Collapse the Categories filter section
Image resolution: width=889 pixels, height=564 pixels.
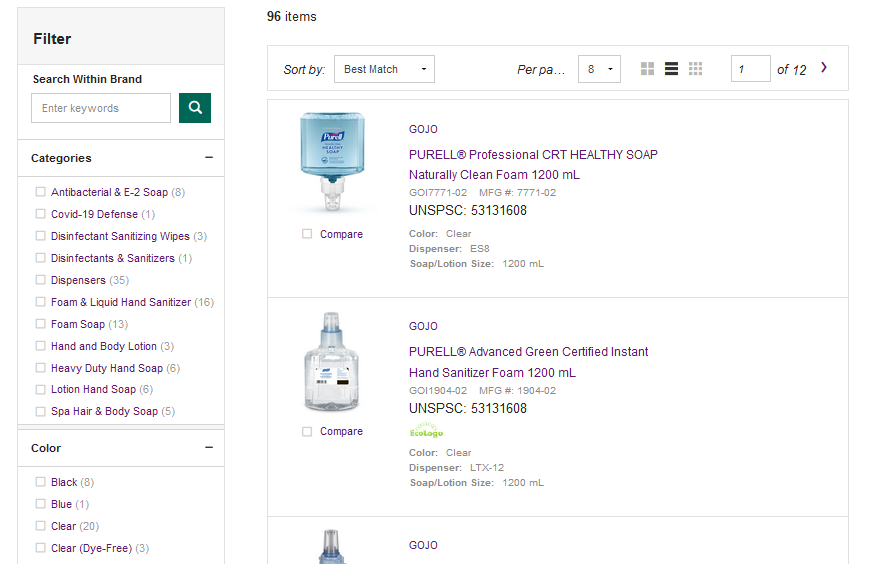pos(209,158)
